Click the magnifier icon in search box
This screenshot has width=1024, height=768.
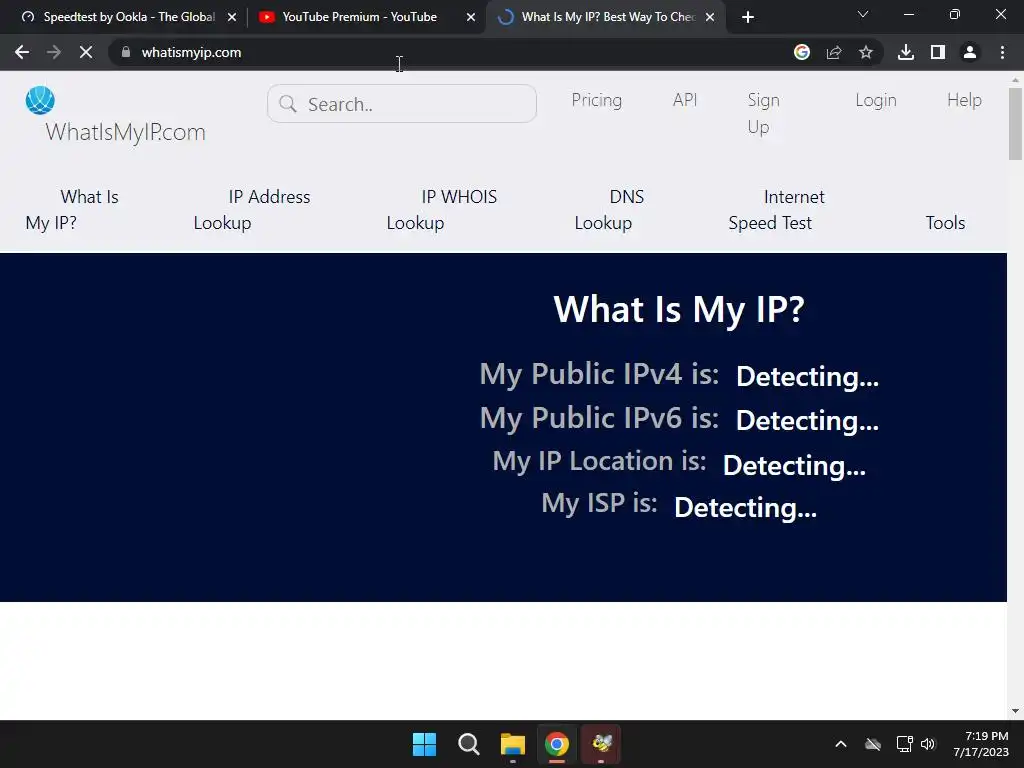288,104
